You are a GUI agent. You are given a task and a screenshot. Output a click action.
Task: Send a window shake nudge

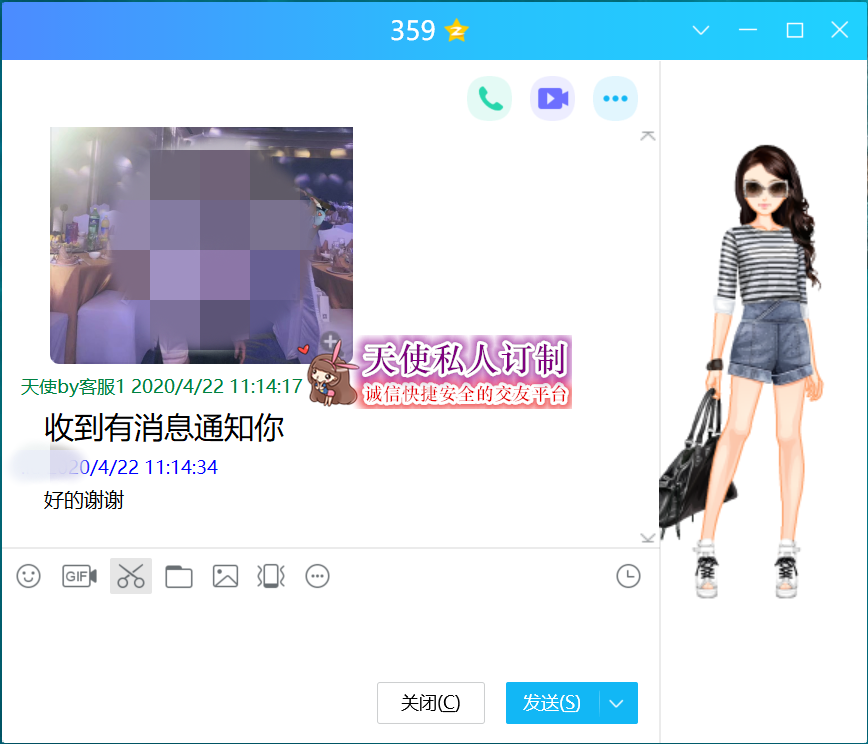click(271, 576)
